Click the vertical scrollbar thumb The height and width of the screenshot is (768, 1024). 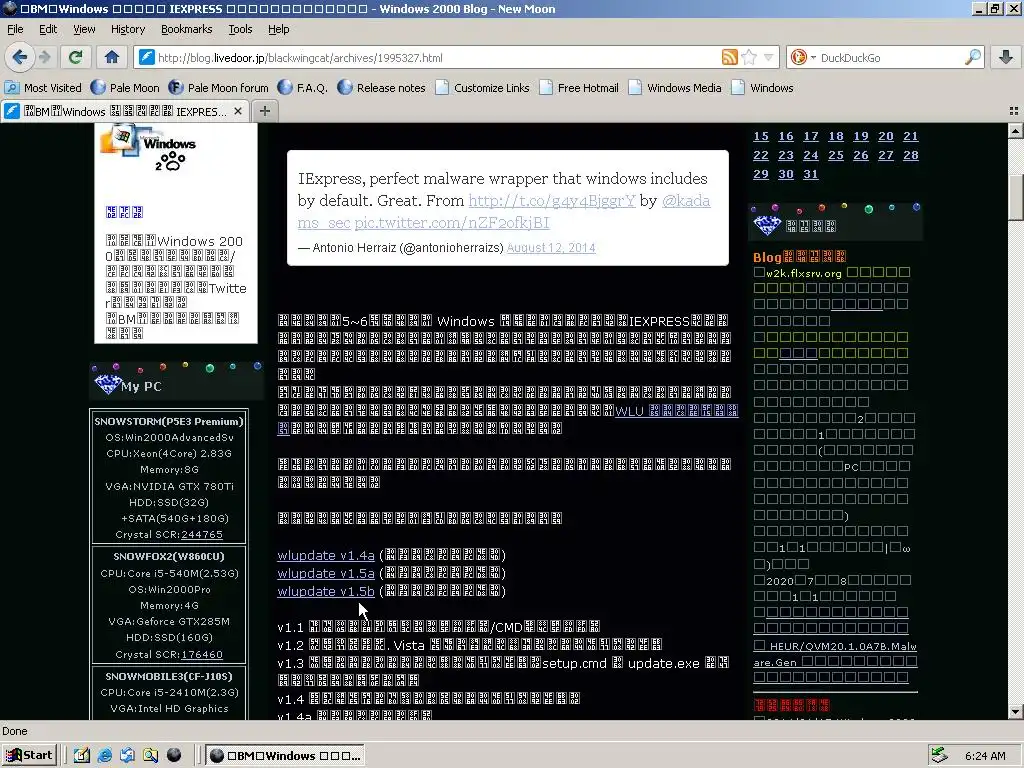[x=1016, y=198]
